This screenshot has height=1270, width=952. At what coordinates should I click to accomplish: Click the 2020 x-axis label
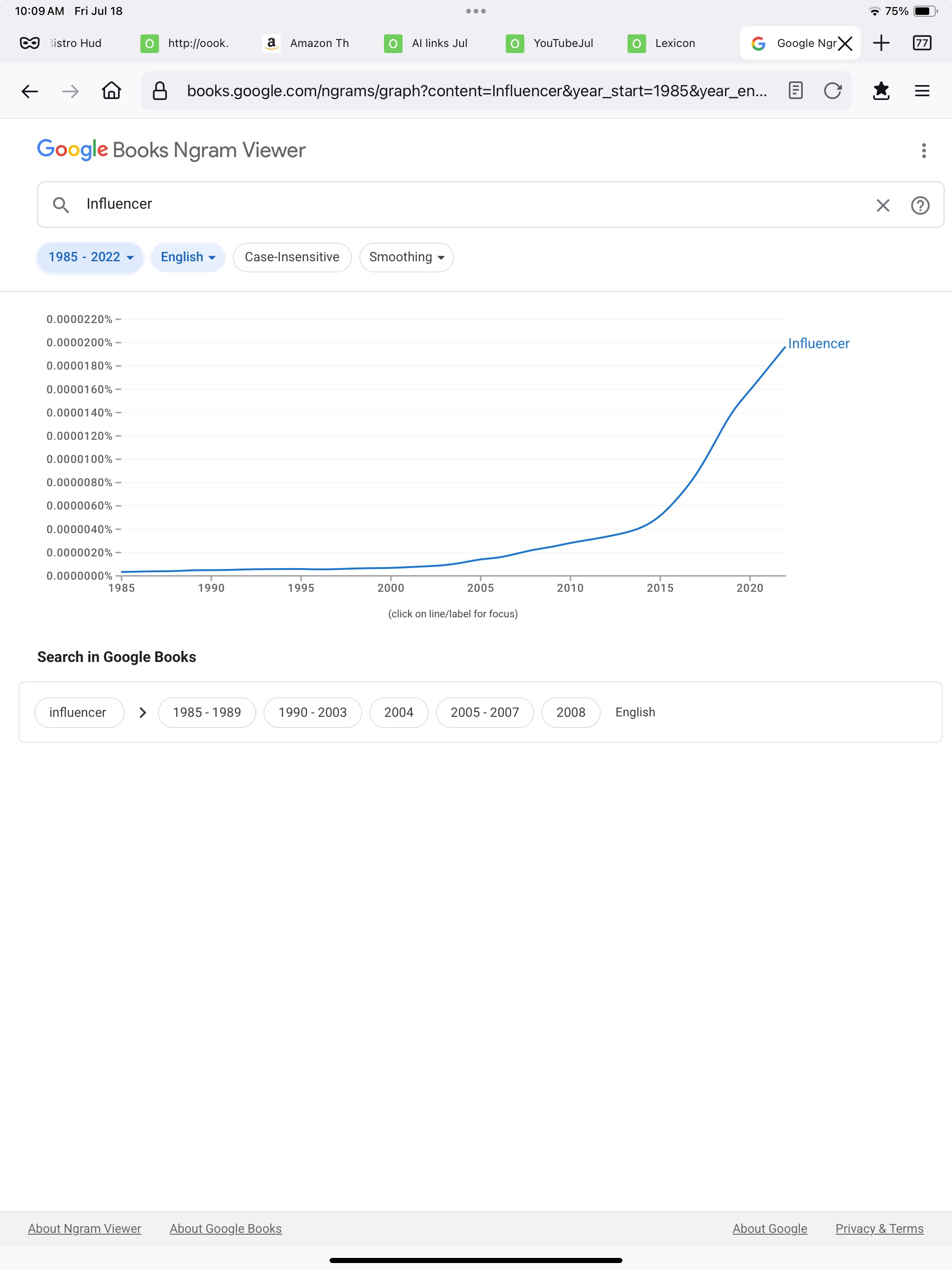click(749, 588)
